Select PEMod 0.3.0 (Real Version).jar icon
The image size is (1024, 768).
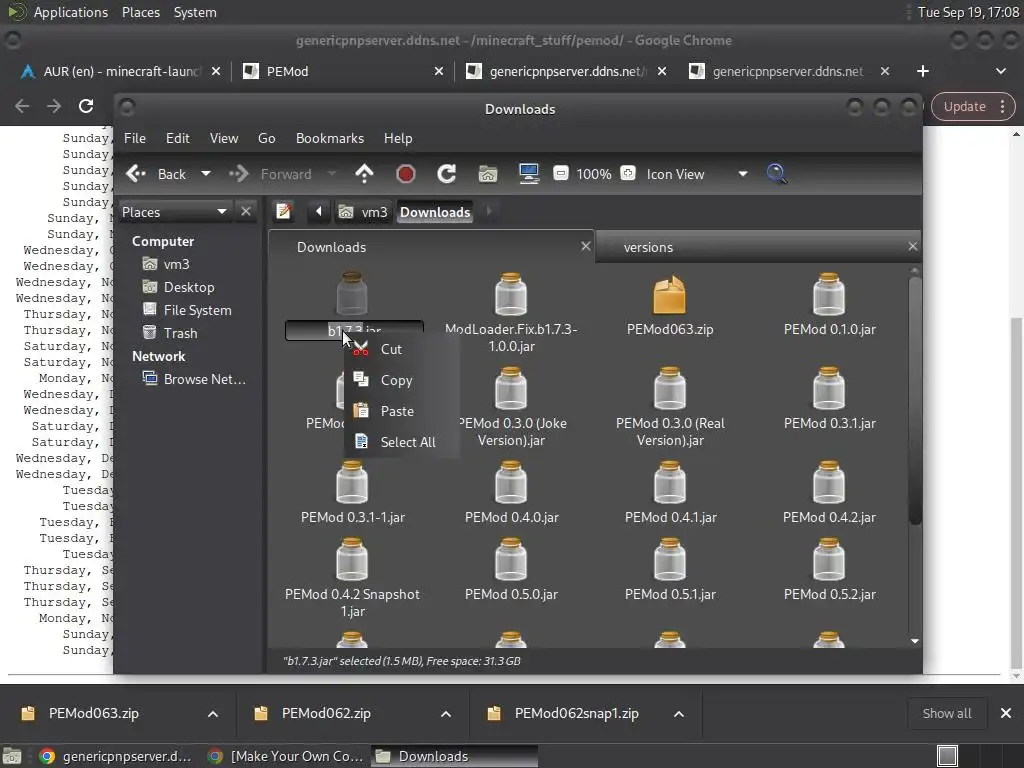(x=669, y=389)
